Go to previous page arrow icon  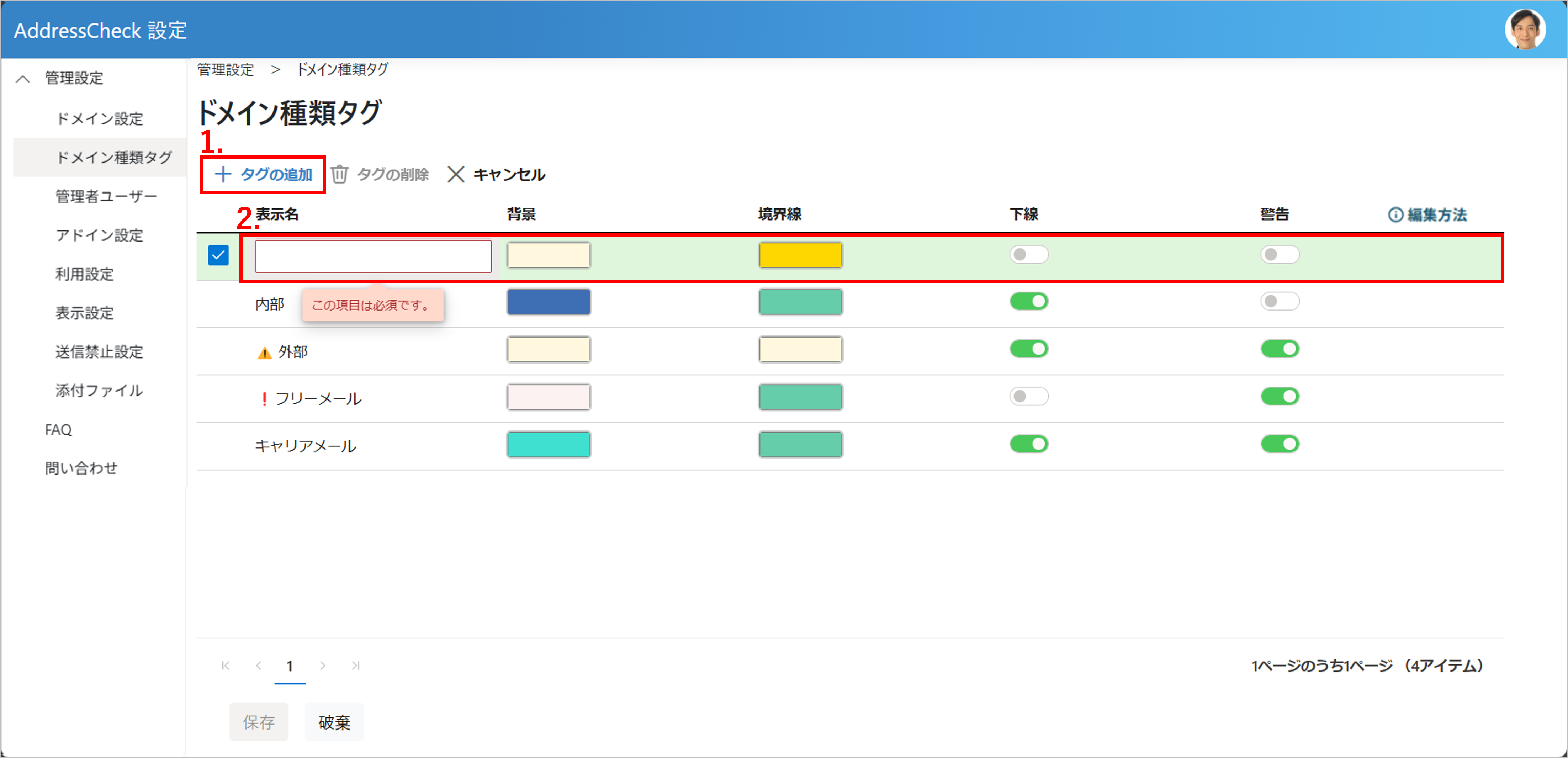click(x=259, y=666)
